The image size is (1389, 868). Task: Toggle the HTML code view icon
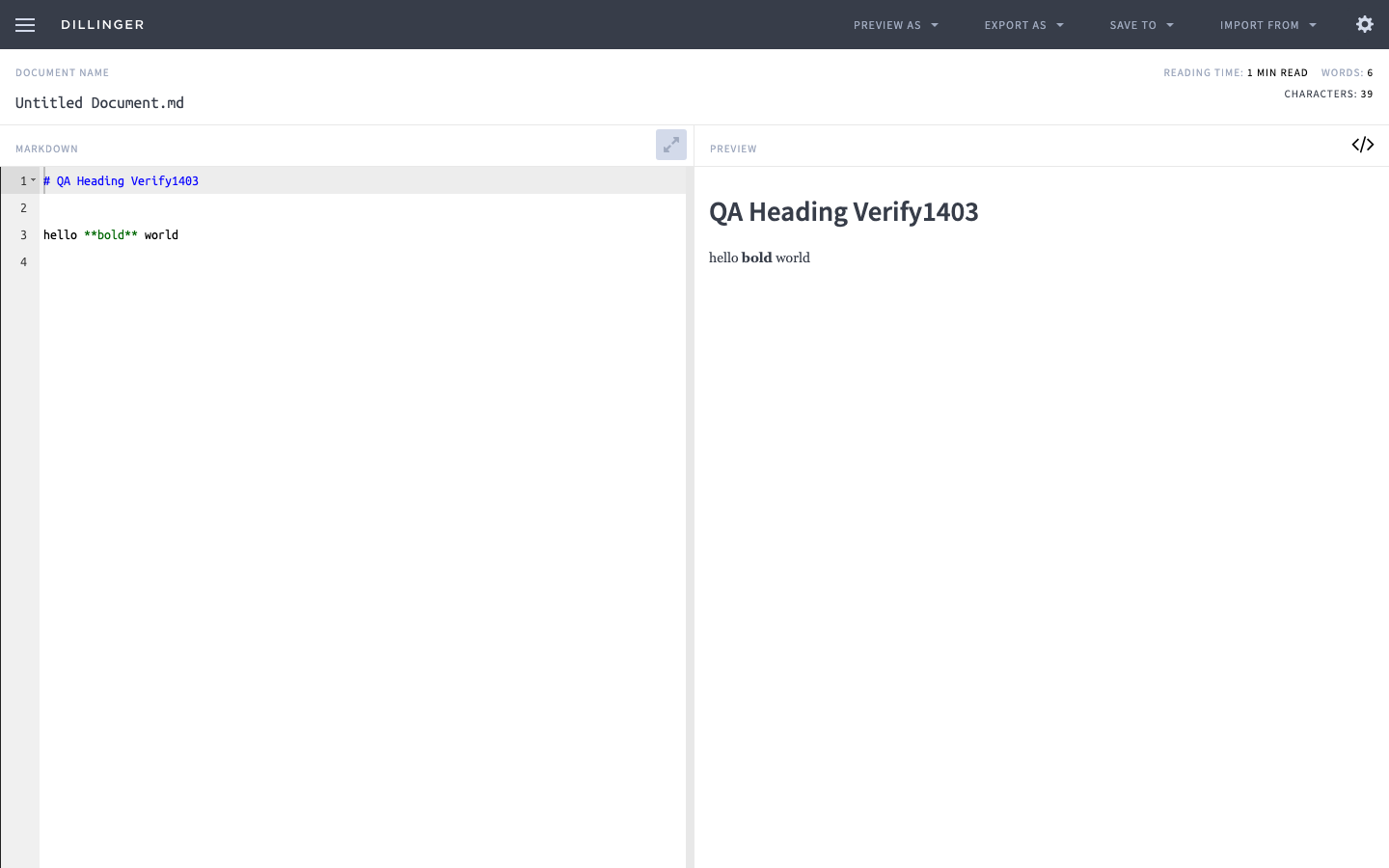pyautogui.click(x=1362, y=145)
